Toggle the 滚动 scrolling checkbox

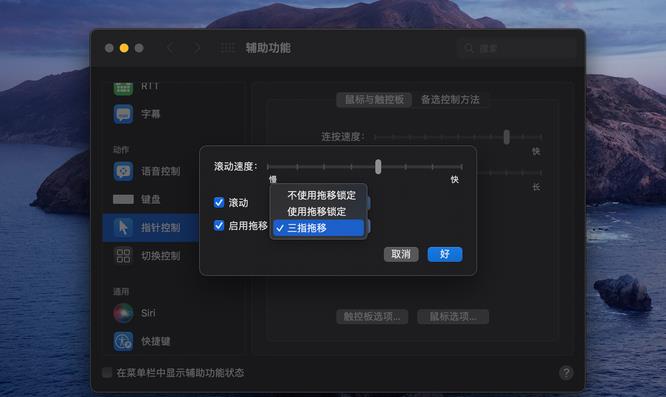pyautogui.click(x=219, y=203)
